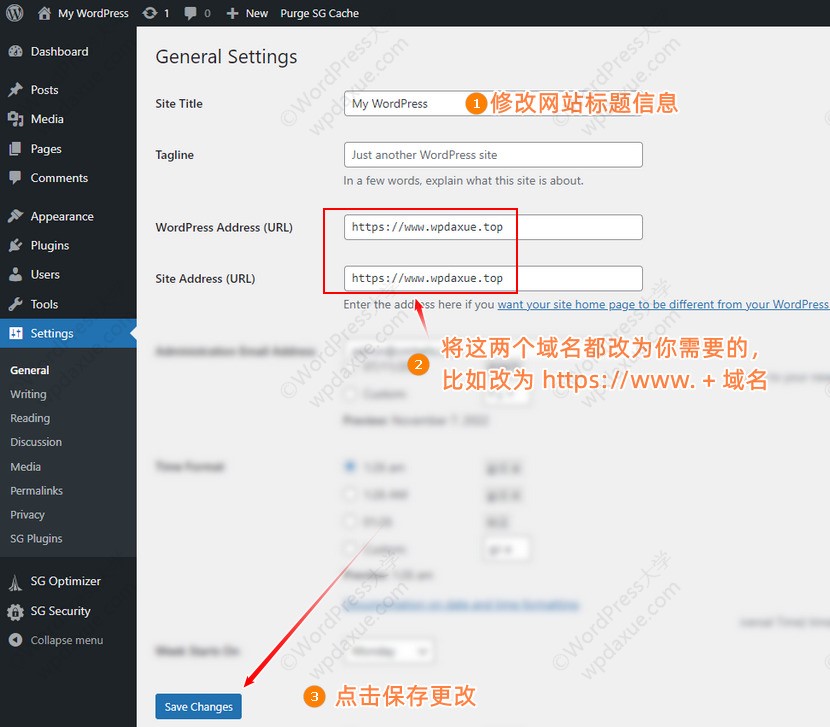
Task: Open the Media settings submenu
Action: click(25, 466)
